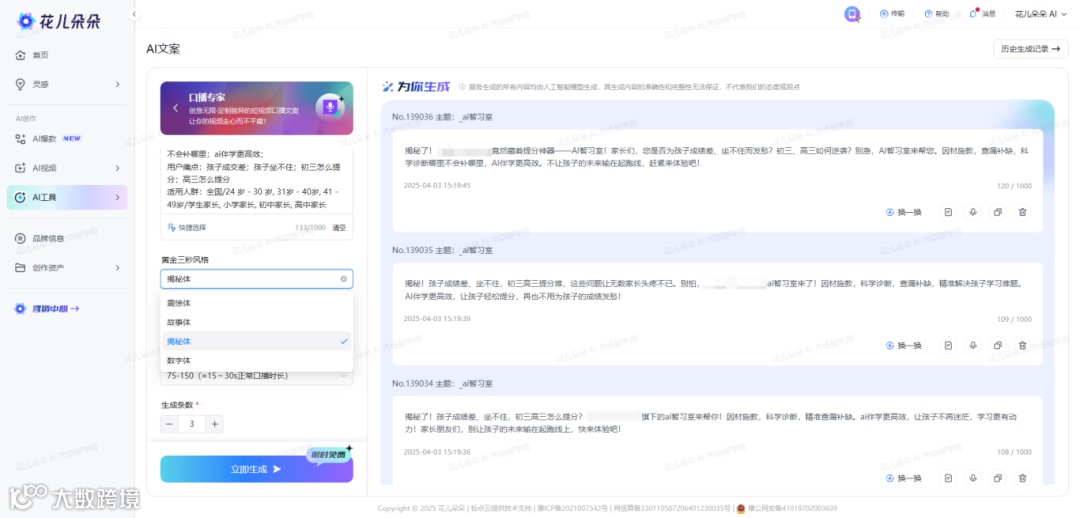Click 换一换 on card No.139036
Screen dimensions: 1080x518
click(903, 212)
